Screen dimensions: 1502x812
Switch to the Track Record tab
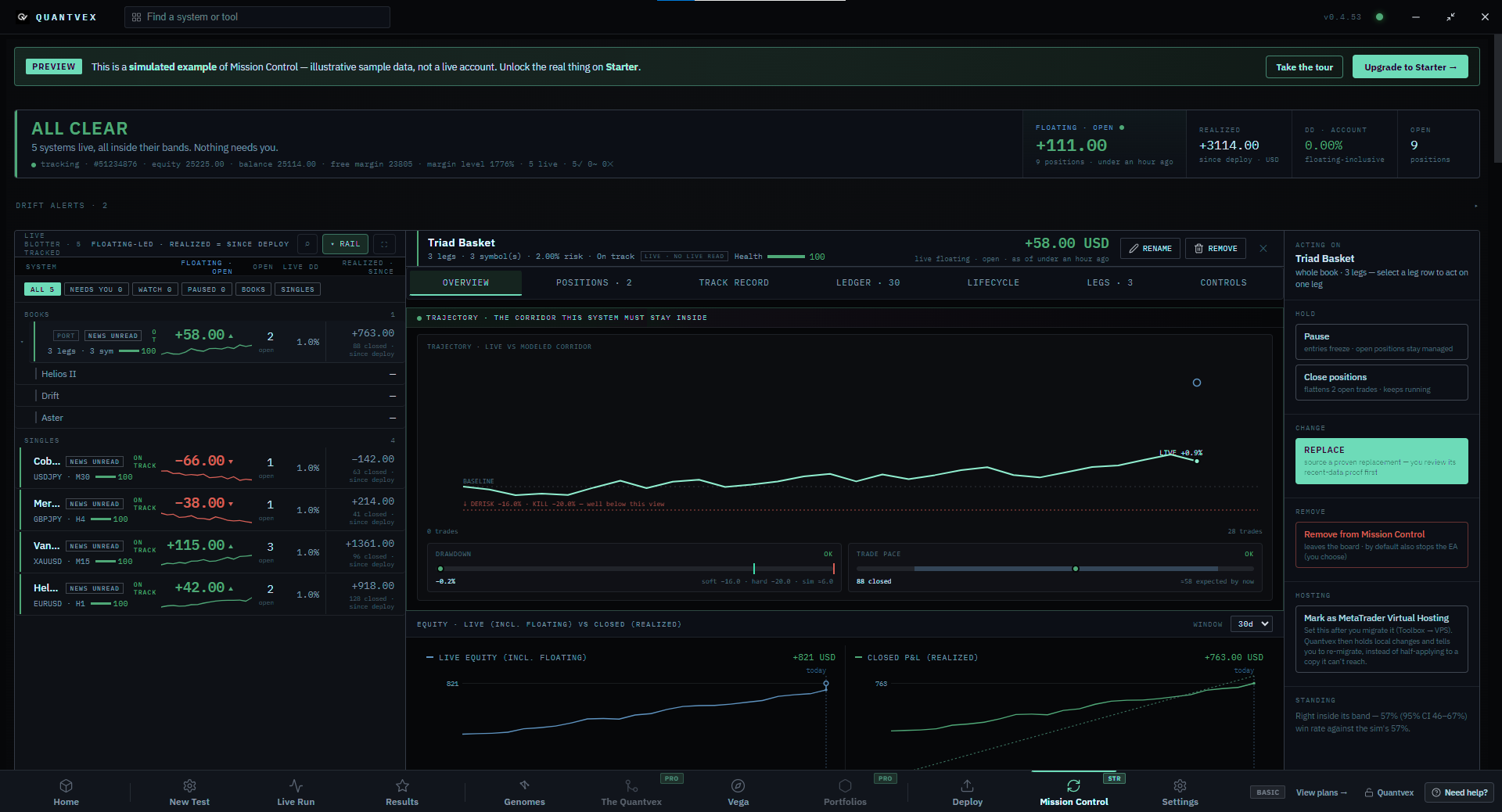[734, 283]
